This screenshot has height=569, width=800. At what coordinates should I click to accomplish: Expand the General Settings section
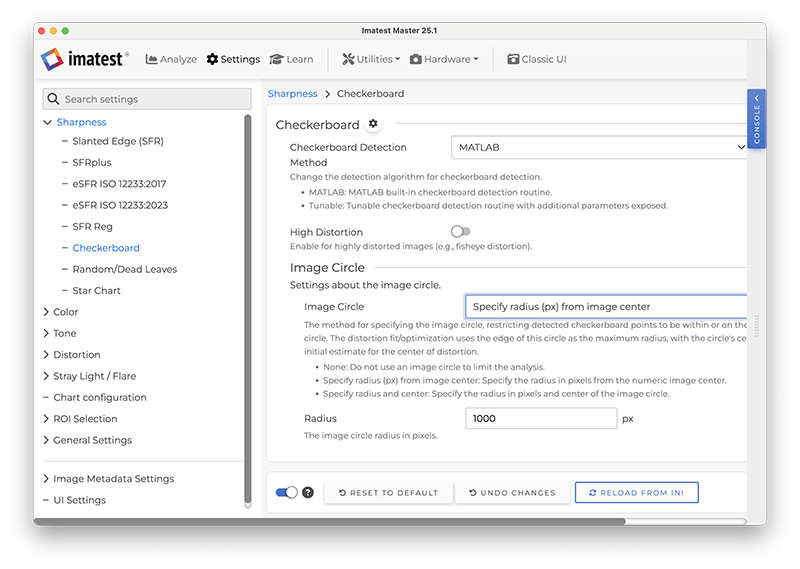(x=46, y=440)
